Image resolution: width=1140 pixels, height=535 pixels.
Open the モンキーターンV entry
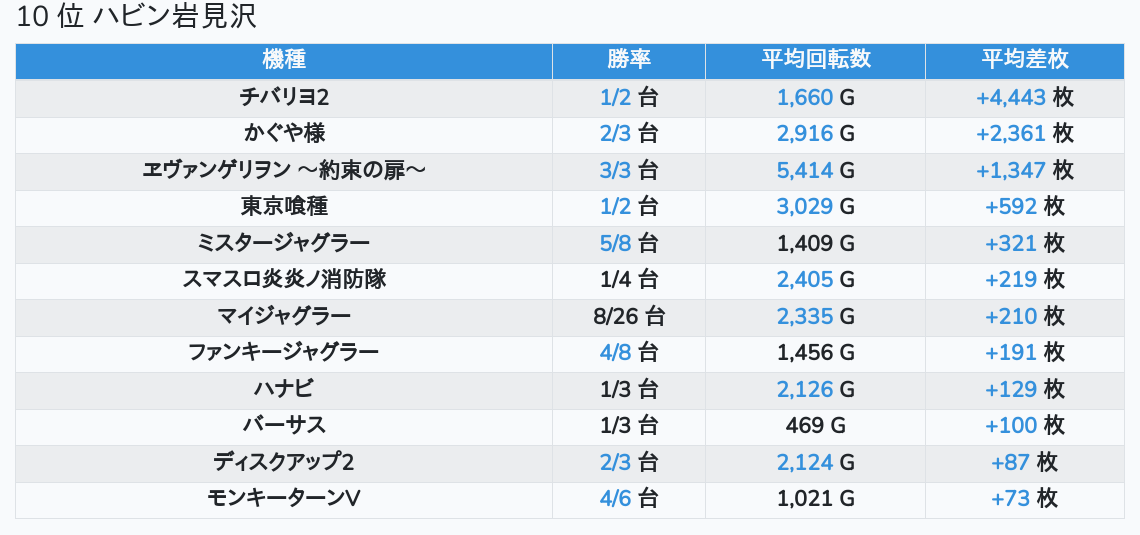284,498
